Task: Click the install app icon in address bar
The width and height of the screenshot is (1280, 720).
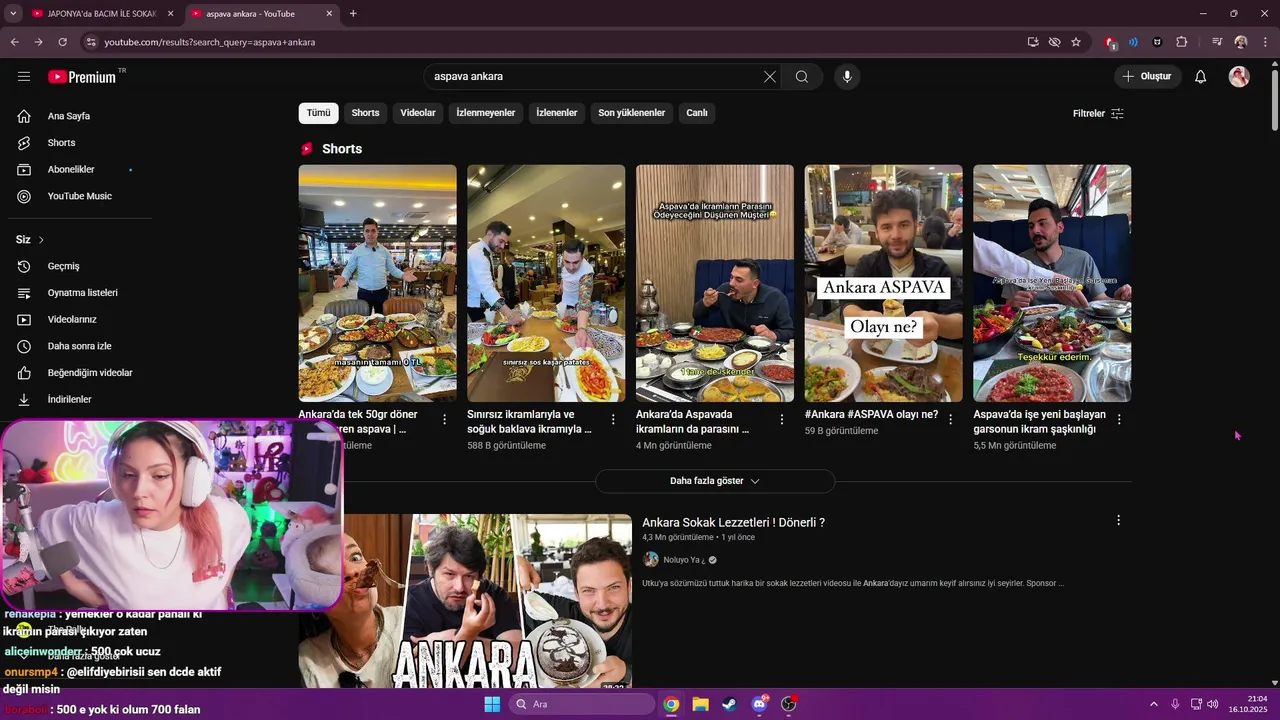Action: [x=1033, y=42]
